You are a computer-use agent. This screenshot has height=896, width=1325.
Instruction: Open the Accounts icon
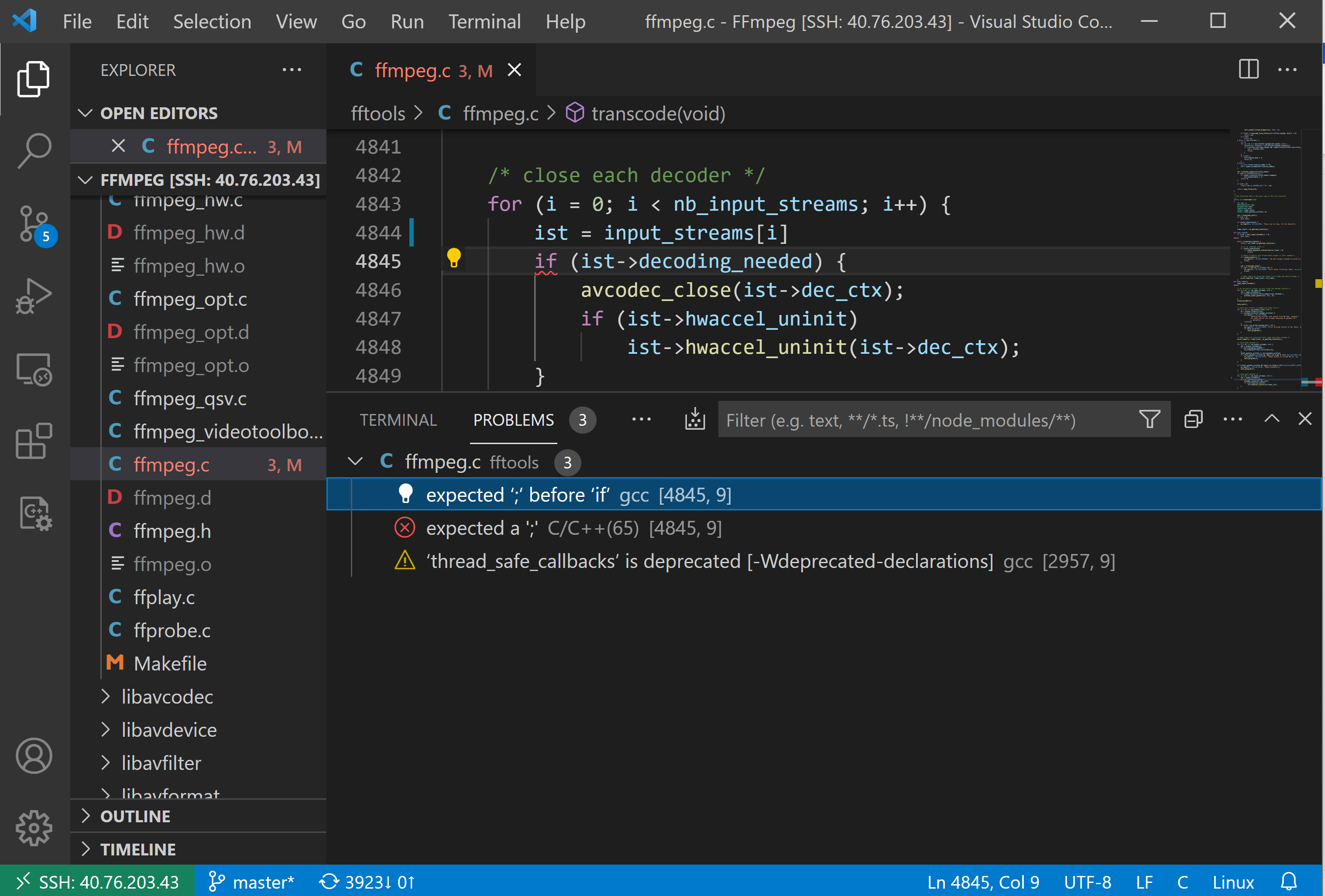[x=34, y=756]
